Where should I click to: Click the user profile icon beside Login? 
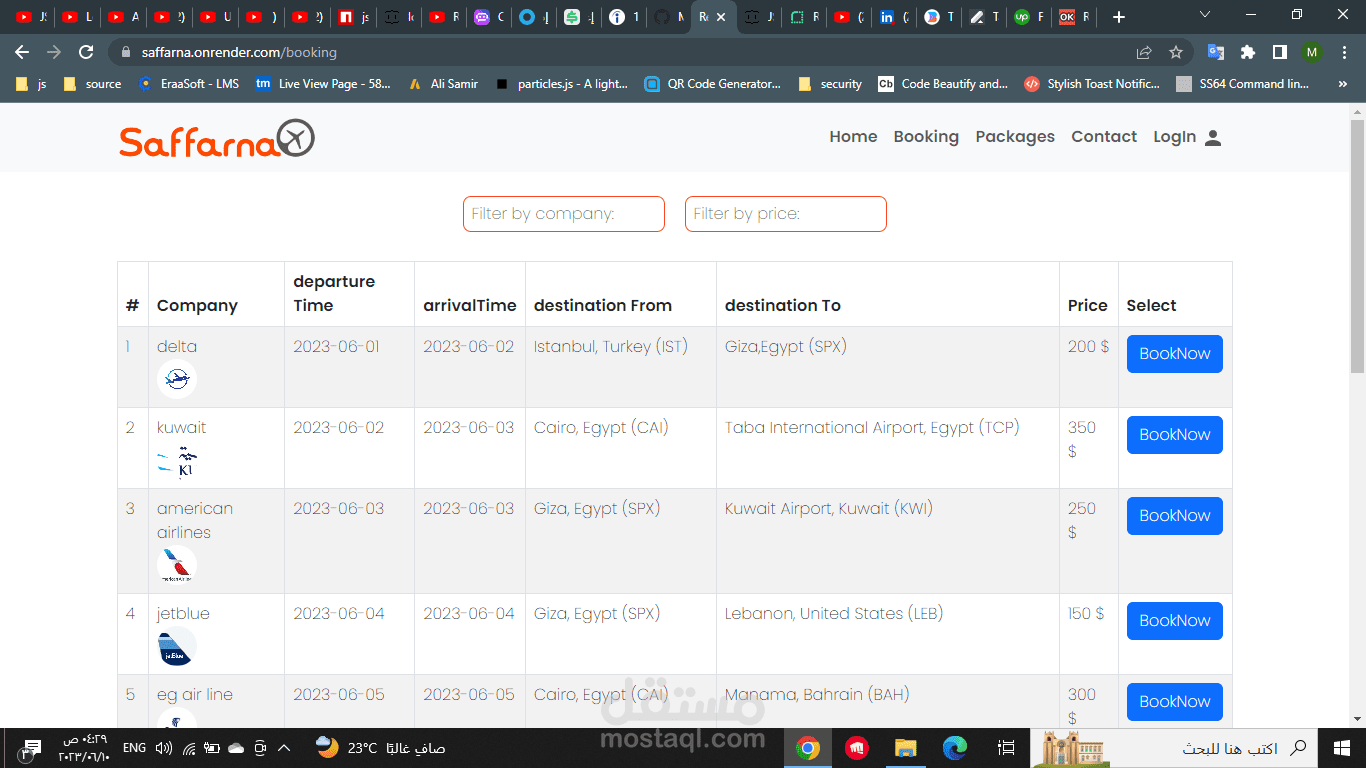pos(1213,138)
